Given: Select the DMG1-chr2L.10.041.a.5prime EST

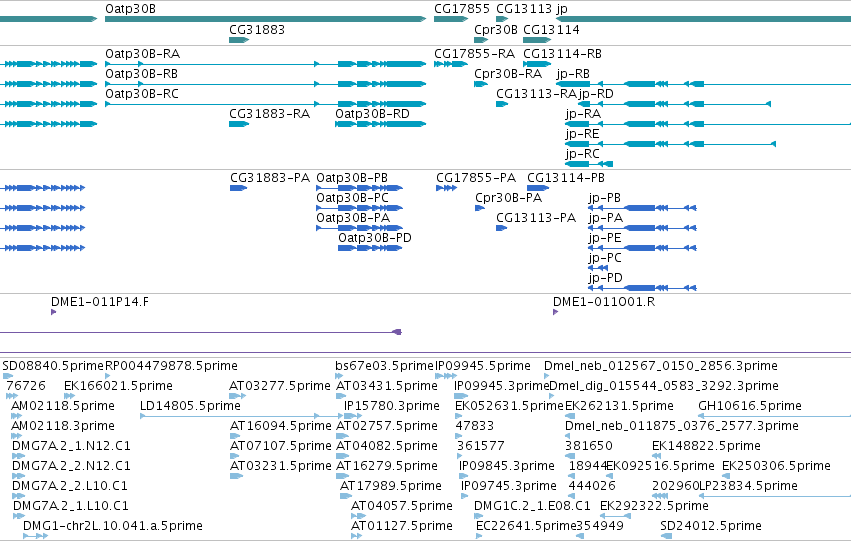Looking at the screenshot, I should 35,536.
